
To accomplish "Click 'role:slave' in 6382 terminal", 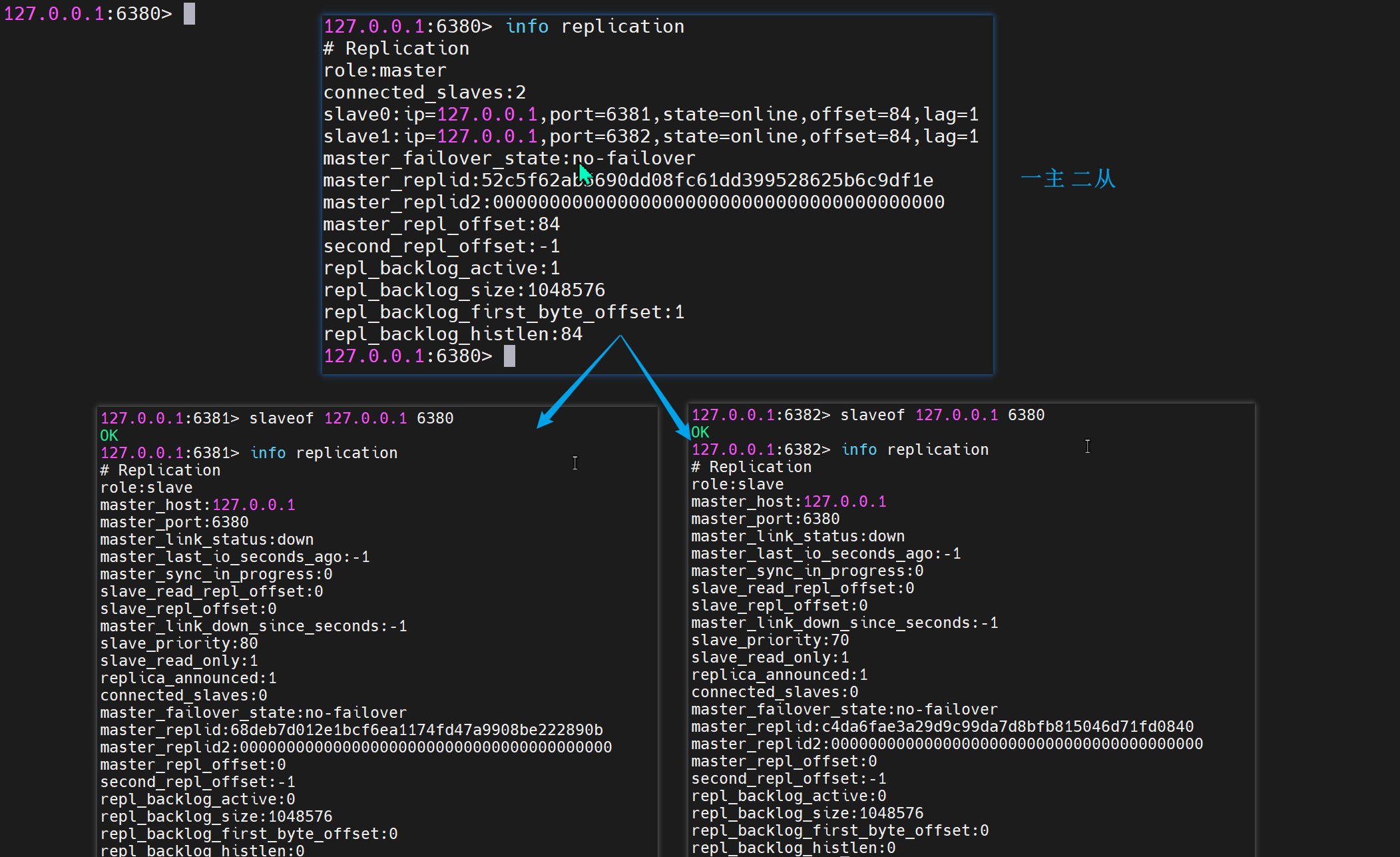I will click(738, 484).
